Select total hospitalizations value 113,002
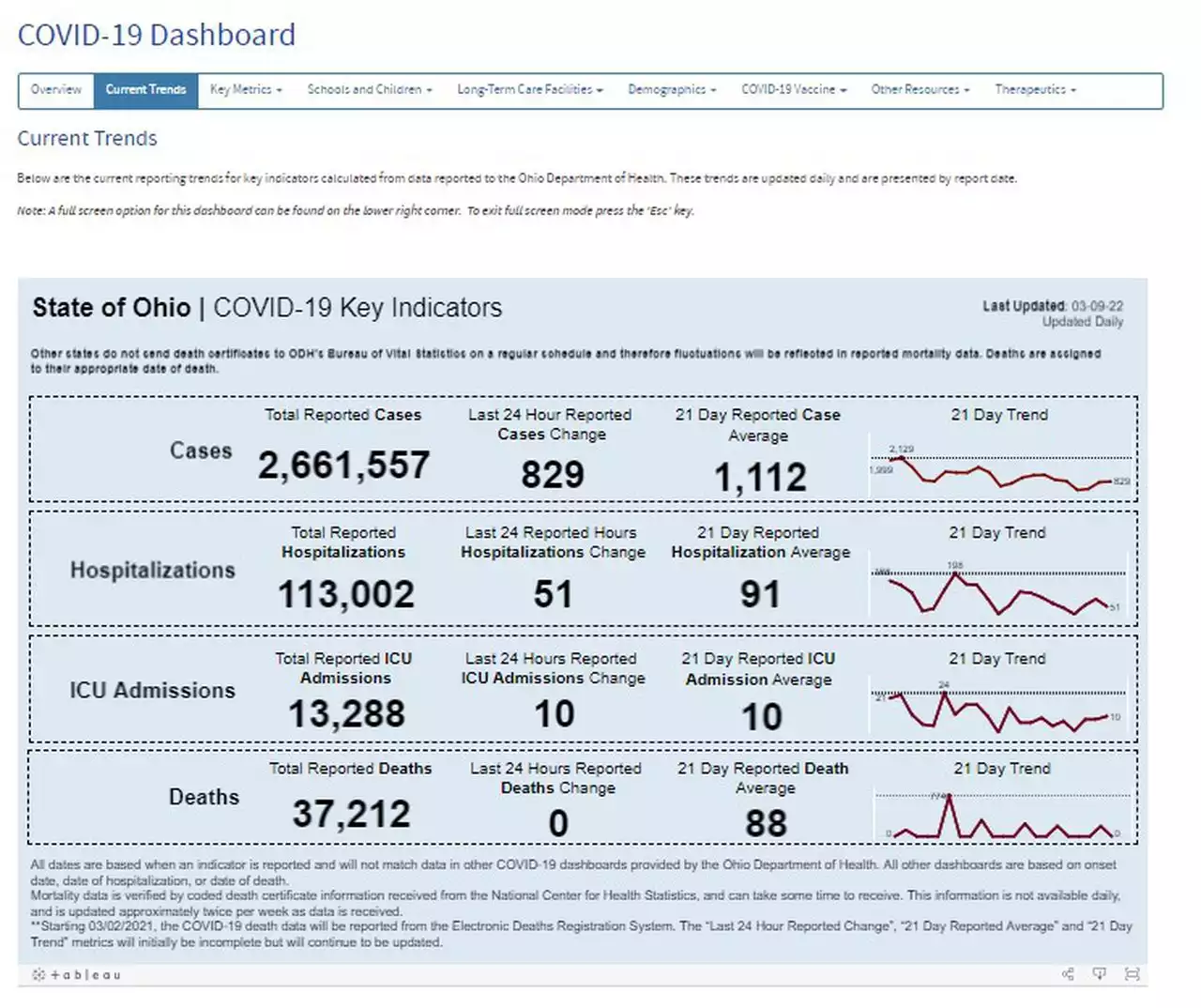This screenshot has width=1201, height=1008. pyautogui.click(x=345, y=593)
